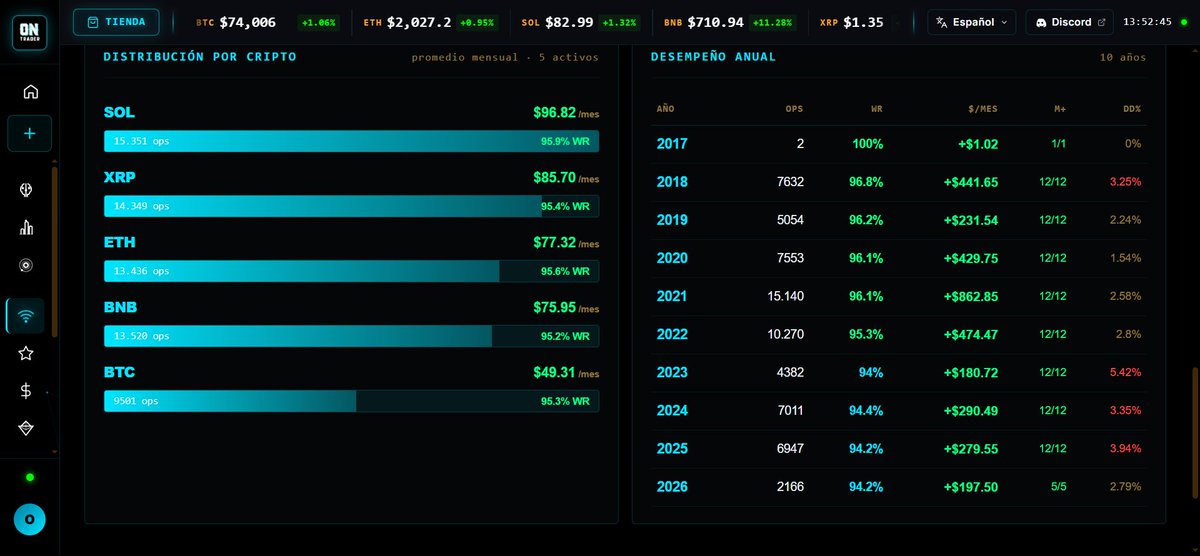Click the +$862.85 monthly value
The width and height of the screenshot is (1200, 556).
[970, 297]
